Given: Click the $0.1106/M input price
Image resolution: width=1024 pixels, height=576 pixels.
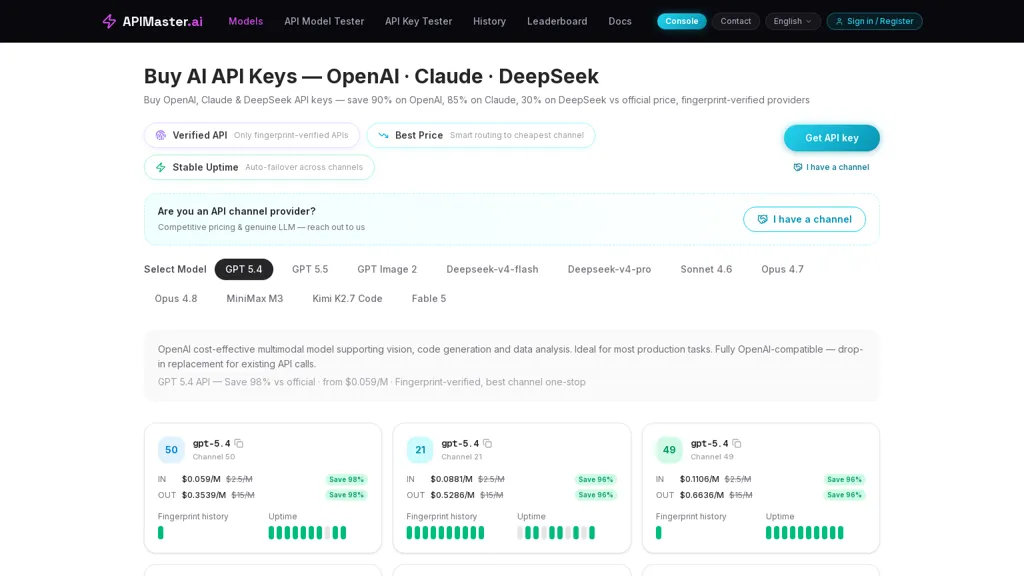Looking at the screenshot, I should pyautogui.click(x=699, y=479).
